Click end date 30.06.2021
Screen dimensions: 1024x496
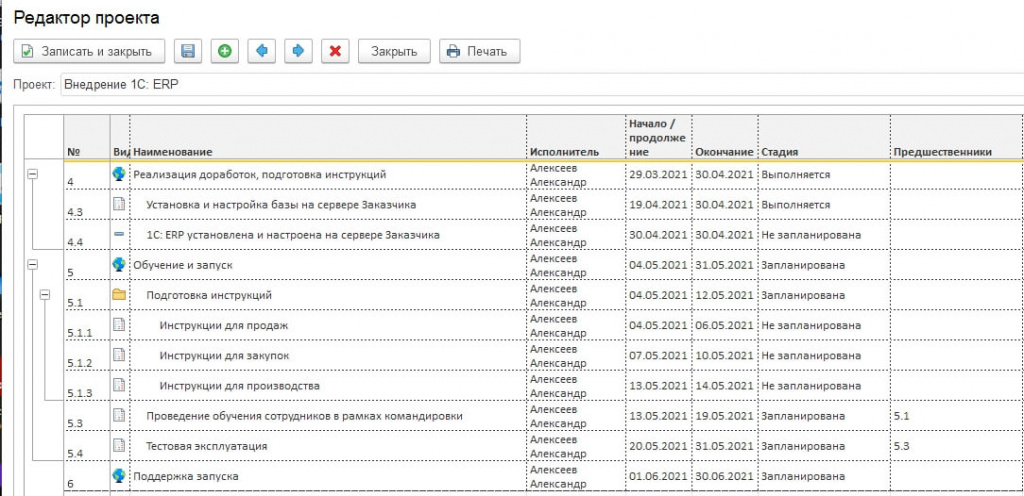point(724,476)
